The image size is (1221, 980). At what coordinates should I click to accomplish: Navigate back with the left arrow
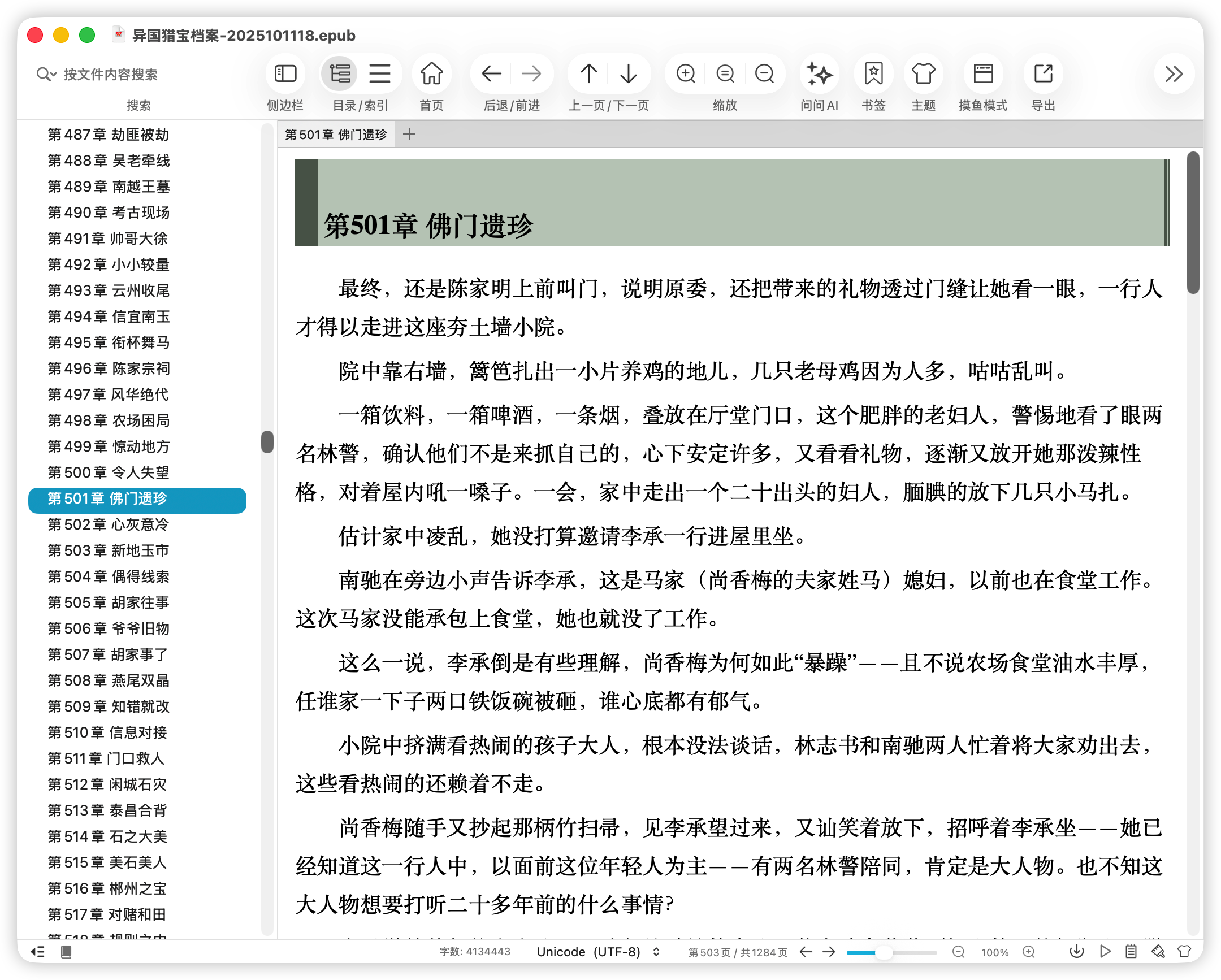(491, 73)
